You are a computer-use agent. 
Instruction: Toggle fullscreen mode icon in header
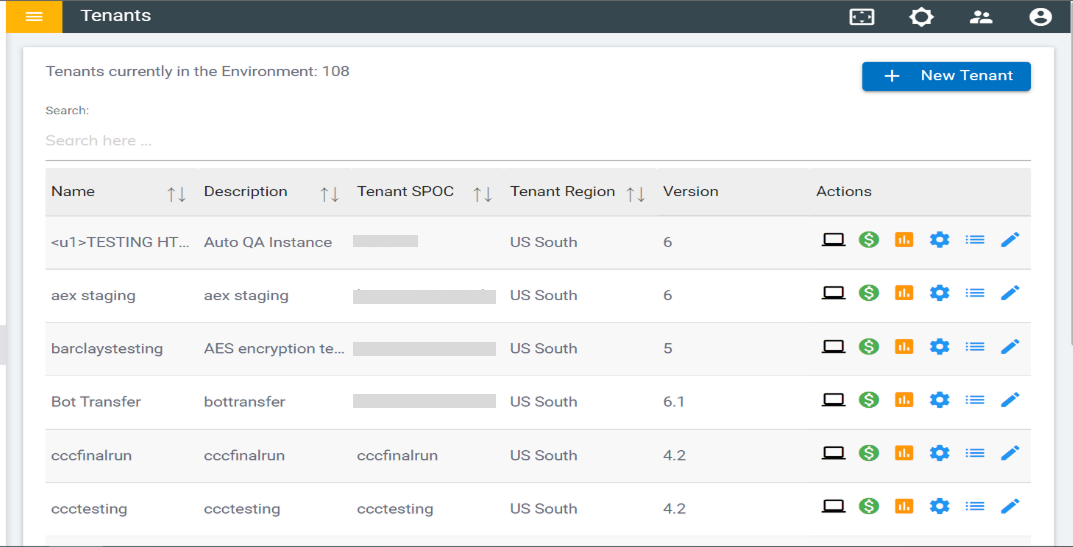coord(861,17)
